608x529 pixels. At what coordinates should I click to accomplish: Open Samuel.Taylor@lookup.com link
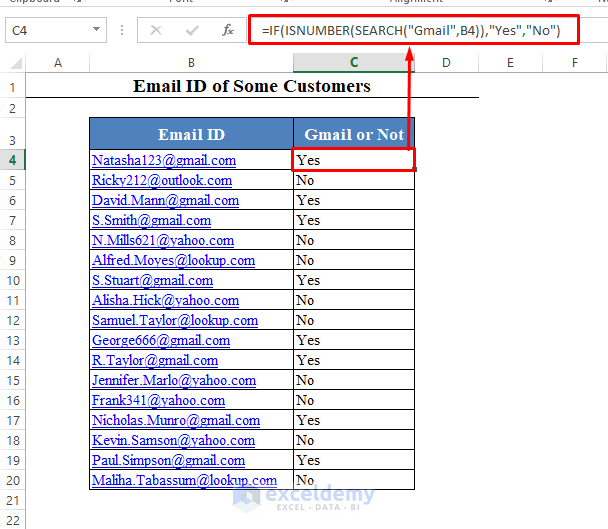click(175, 320)
